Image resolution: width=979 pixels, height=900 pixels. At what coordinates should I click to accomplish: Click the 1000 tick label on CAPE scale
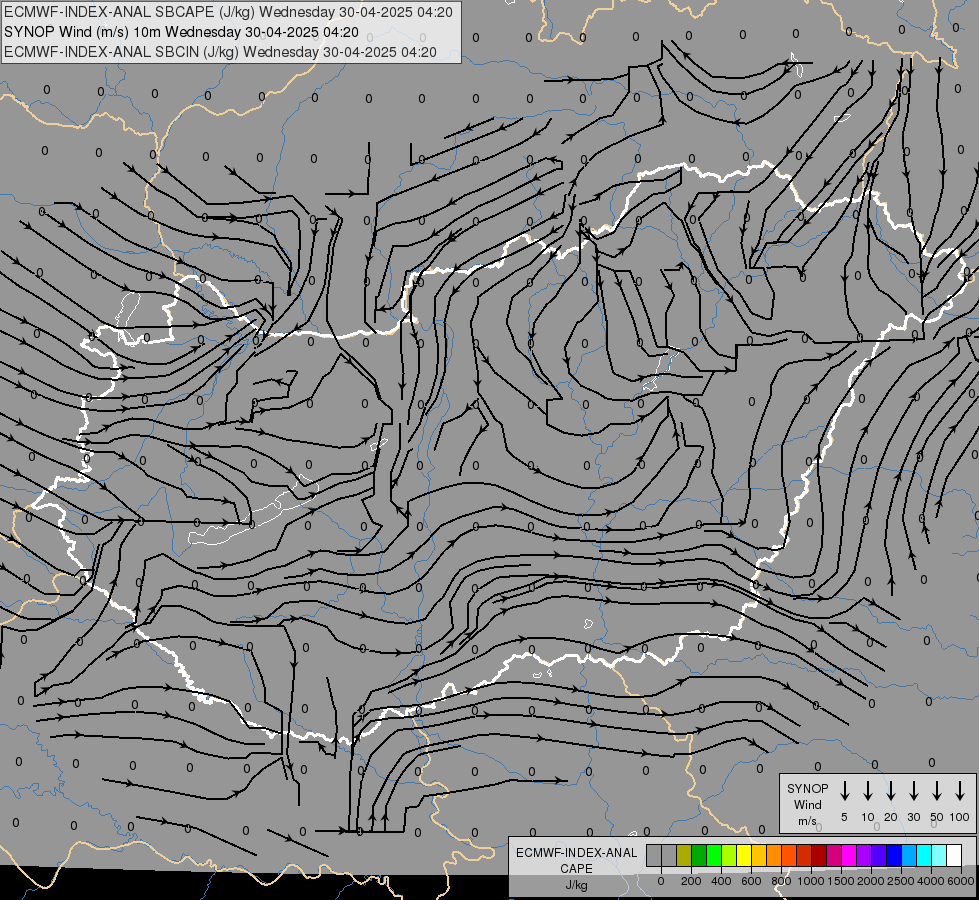click(x=811, y=881)
